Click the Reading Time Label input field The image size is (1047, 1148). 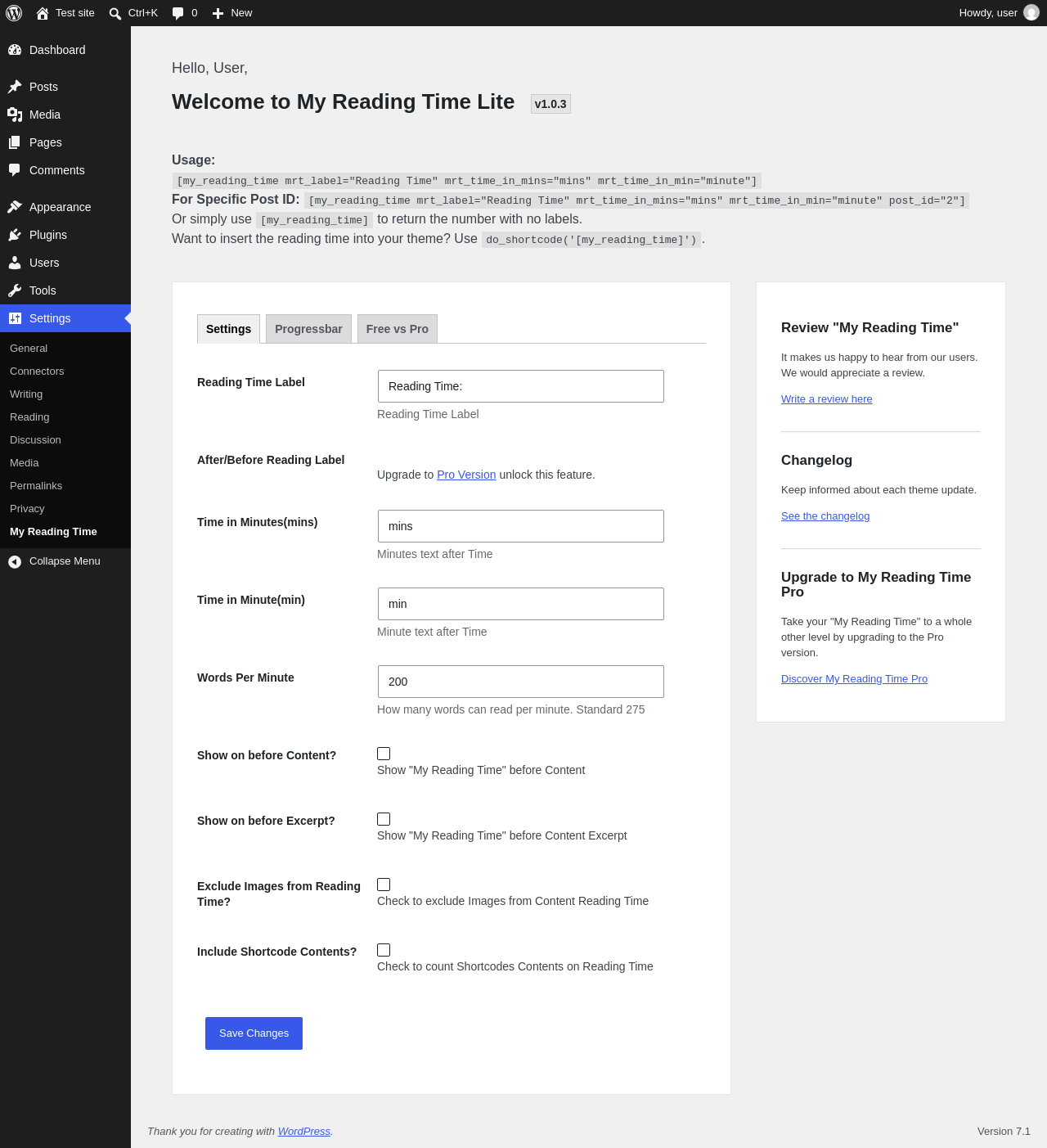(521, 386)
